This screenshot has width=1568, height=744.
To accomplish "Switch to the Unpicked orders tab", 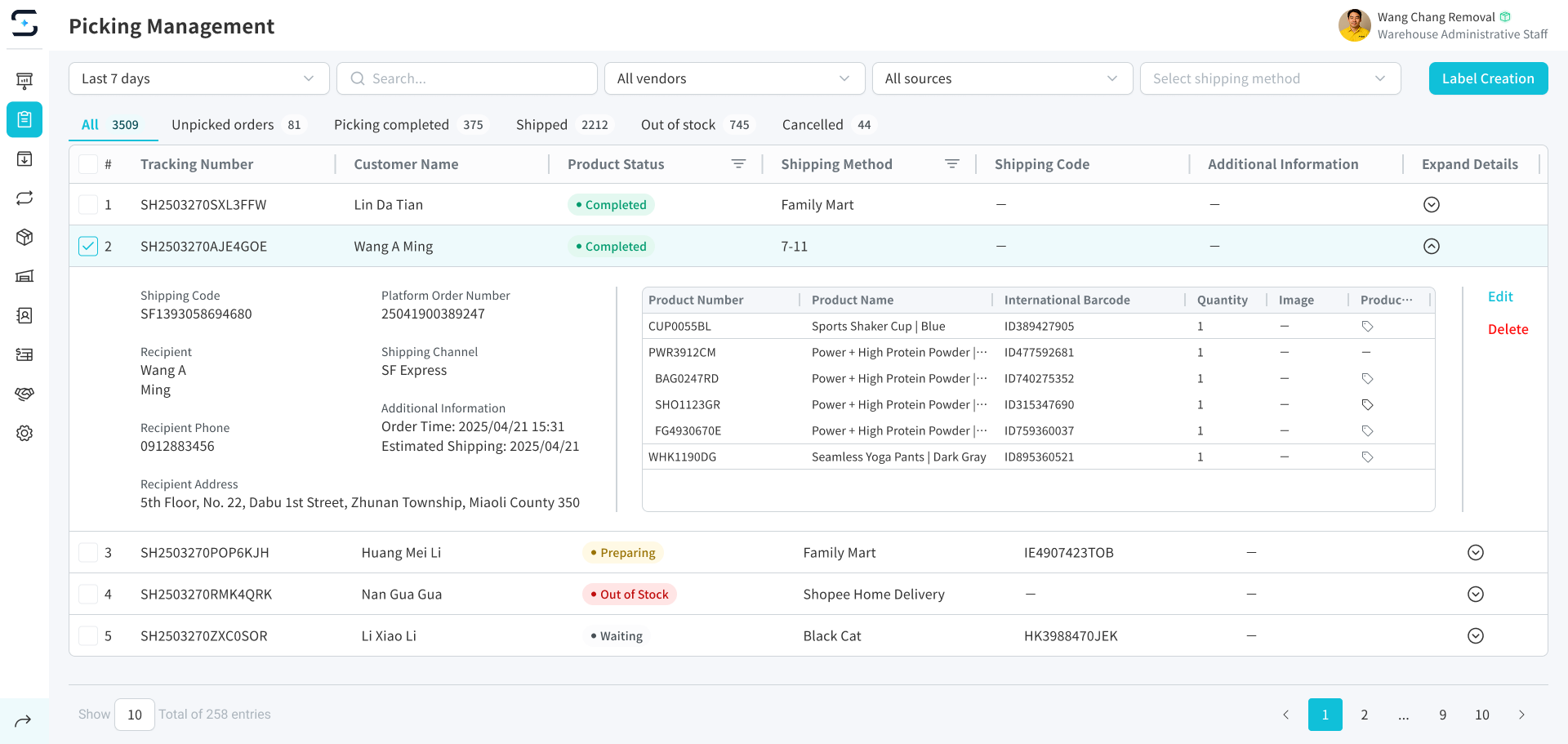I will click(222, 125).
